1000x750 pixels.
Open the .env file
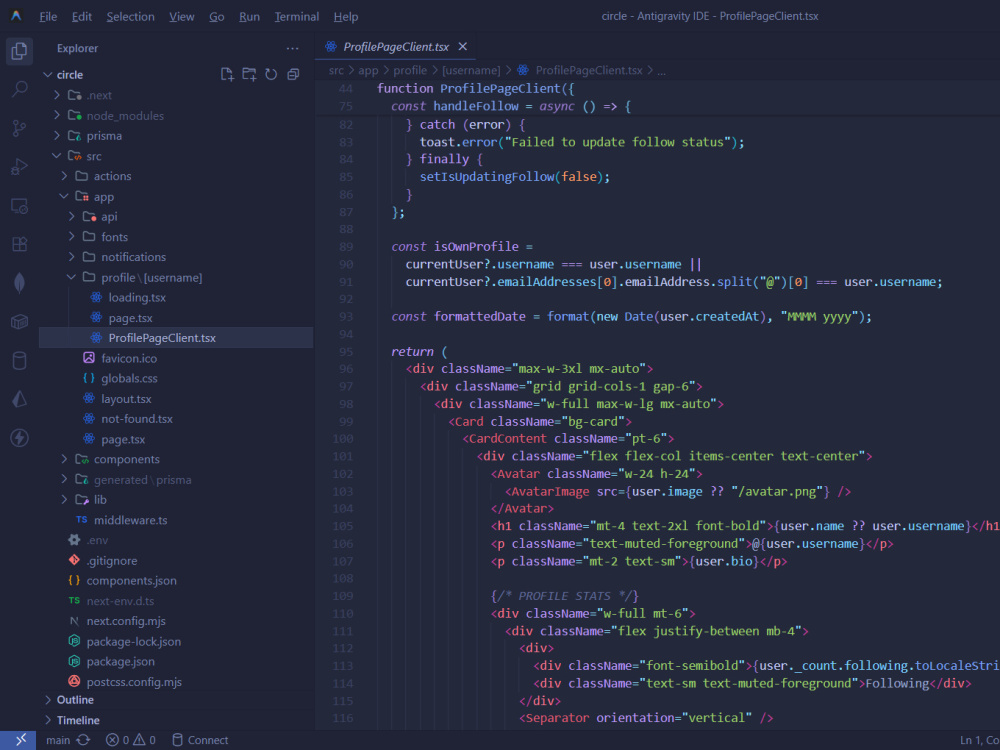(x=176, y=540)
